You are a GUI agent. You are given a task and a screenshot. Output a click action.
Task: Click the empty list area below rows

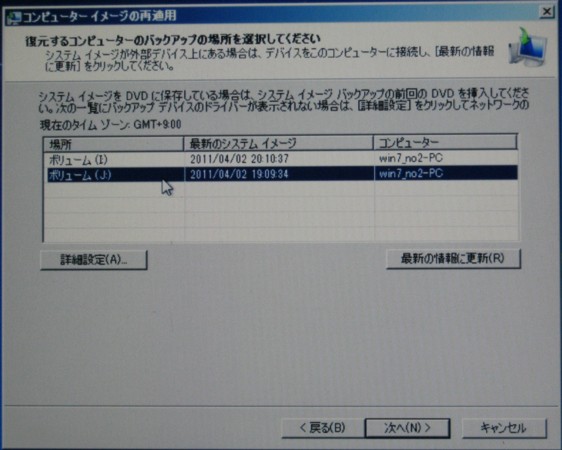tap(280, 211)
